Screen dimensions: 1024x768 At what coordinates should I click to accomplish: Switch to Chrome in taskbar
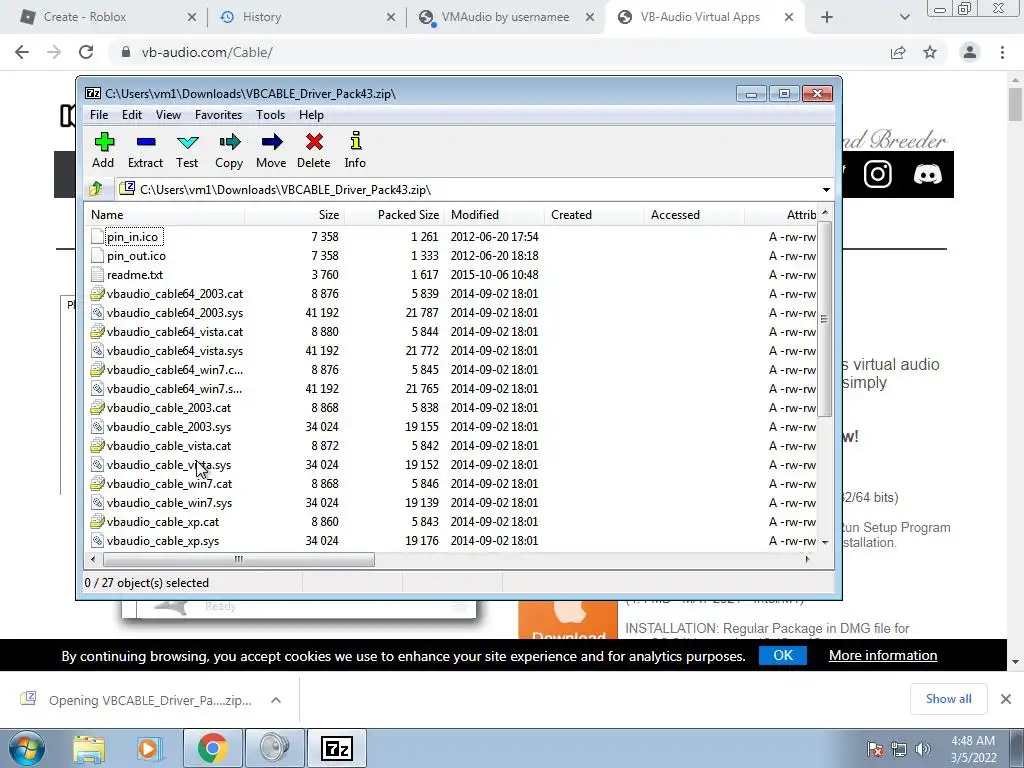[212, 748]
